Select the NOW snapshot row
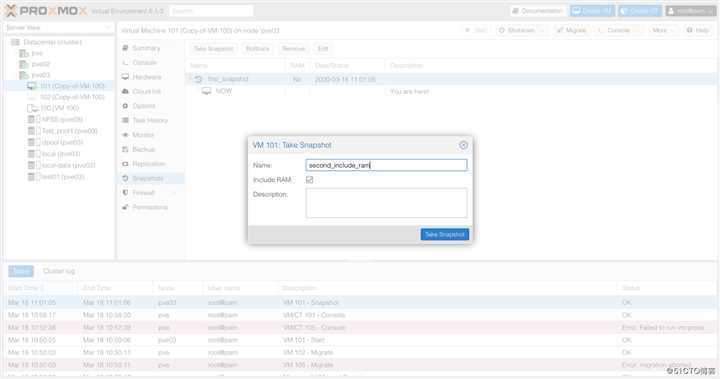 click(450, 91)
